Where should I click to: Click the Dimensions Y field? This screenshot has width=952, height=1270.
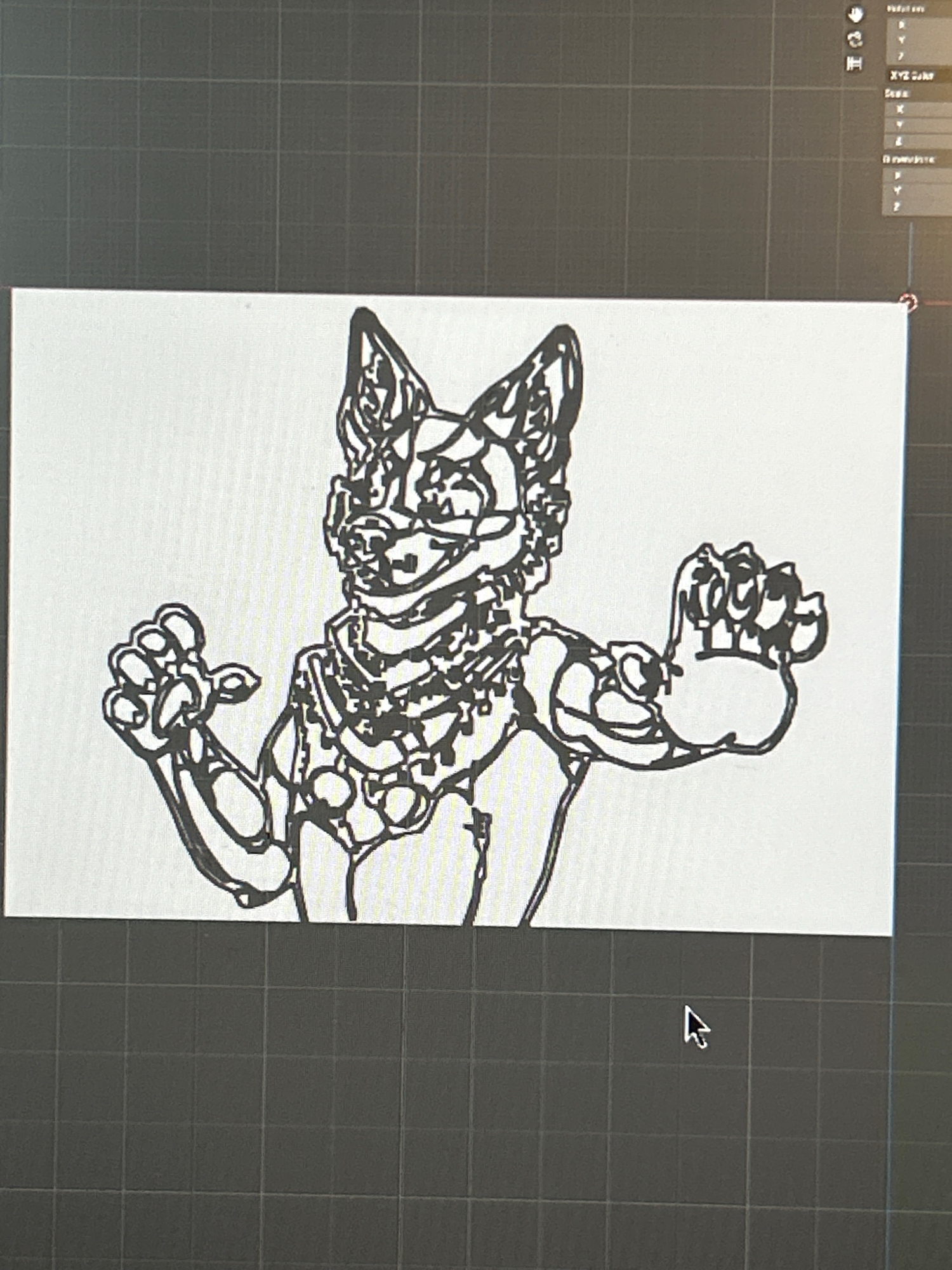point(920,190)
